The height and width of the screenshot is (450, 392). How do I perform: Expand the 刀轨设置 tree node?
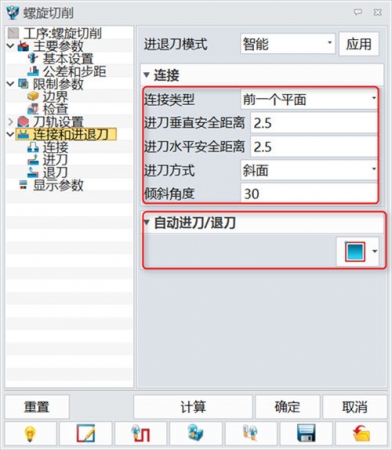point(11,122)
